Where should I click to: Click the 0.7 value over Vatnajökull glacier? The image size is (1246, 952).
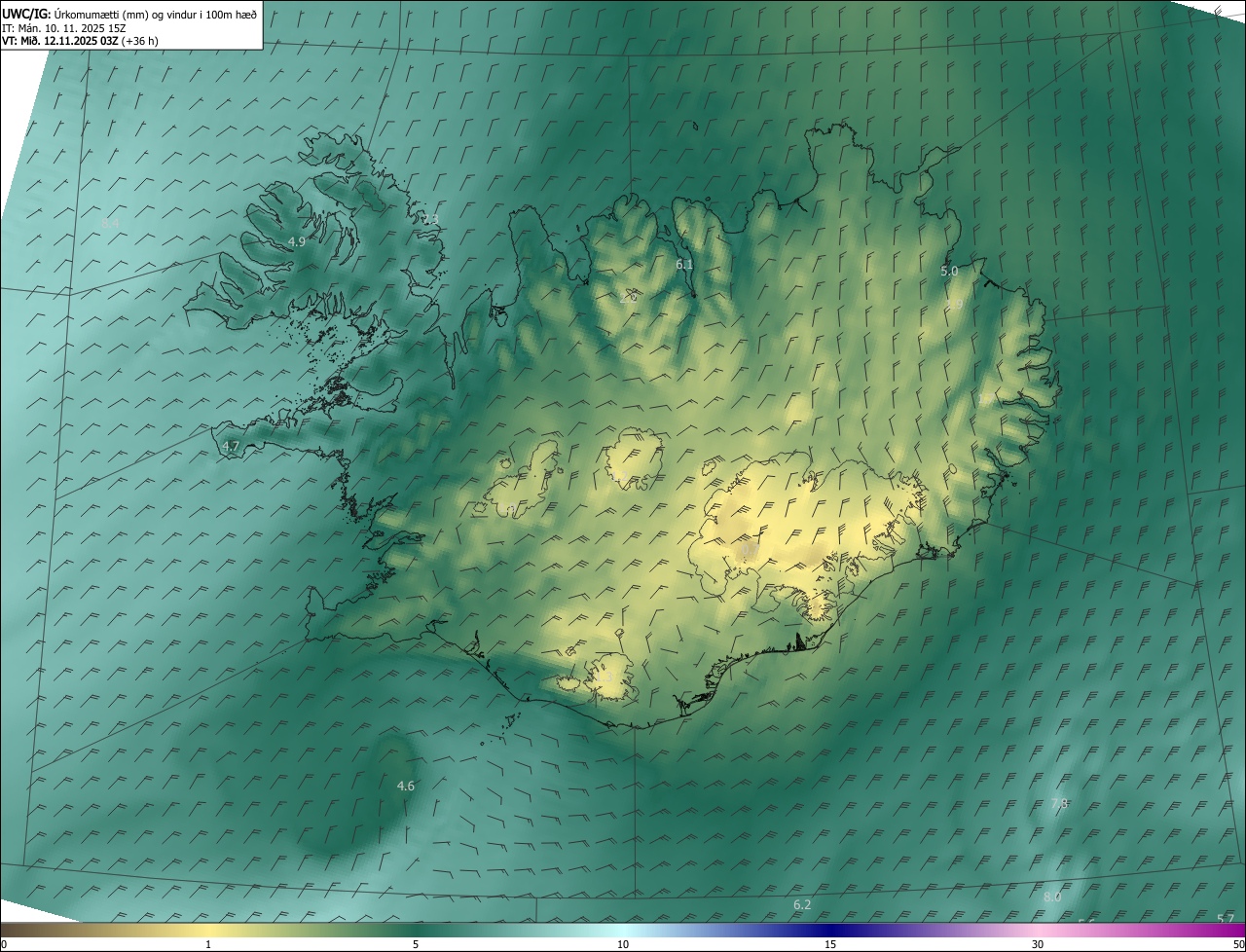(x=750, y=551)
